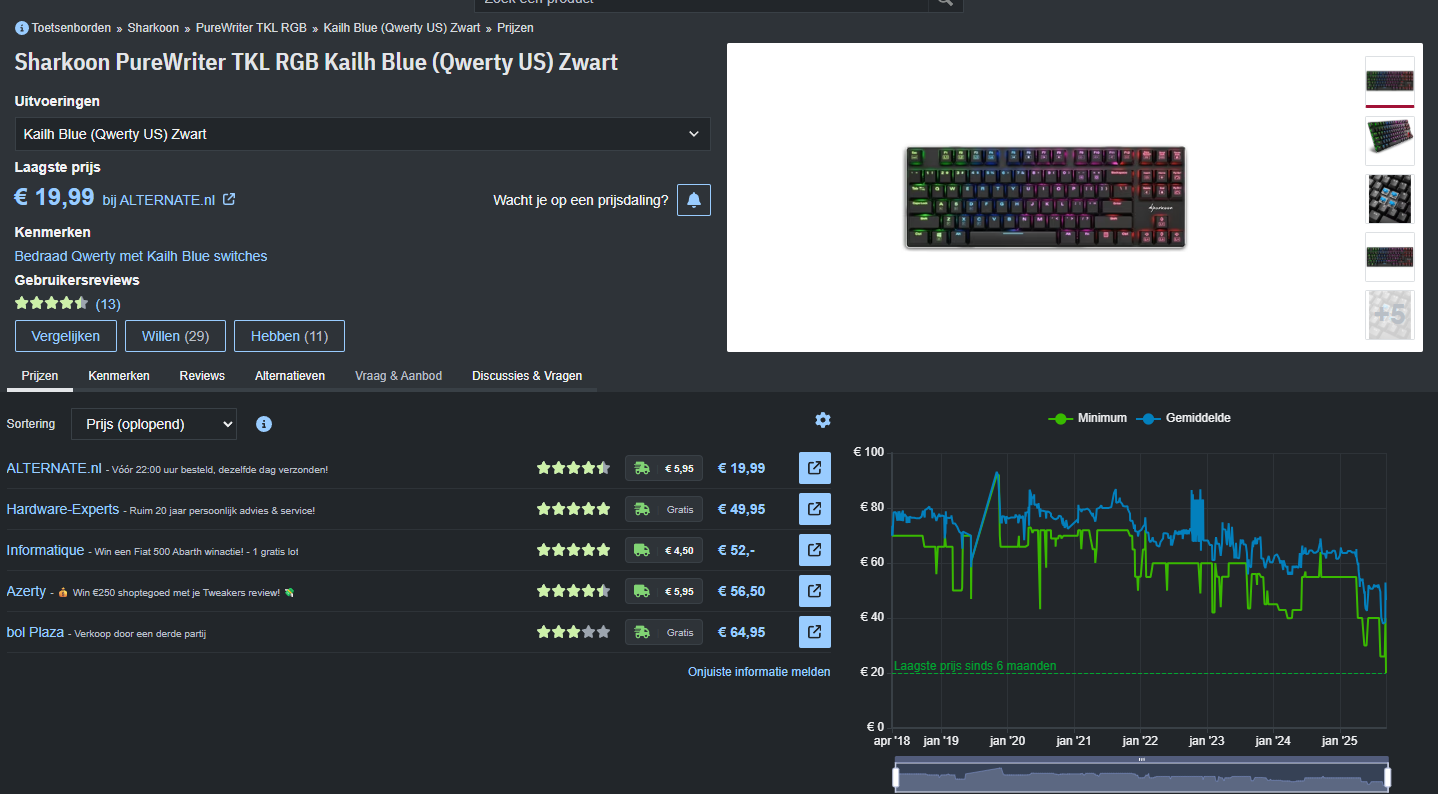Switch to the Kenmerken tab
The width and height of the screenshot is (1438, 794).
(x=119, y=376)
